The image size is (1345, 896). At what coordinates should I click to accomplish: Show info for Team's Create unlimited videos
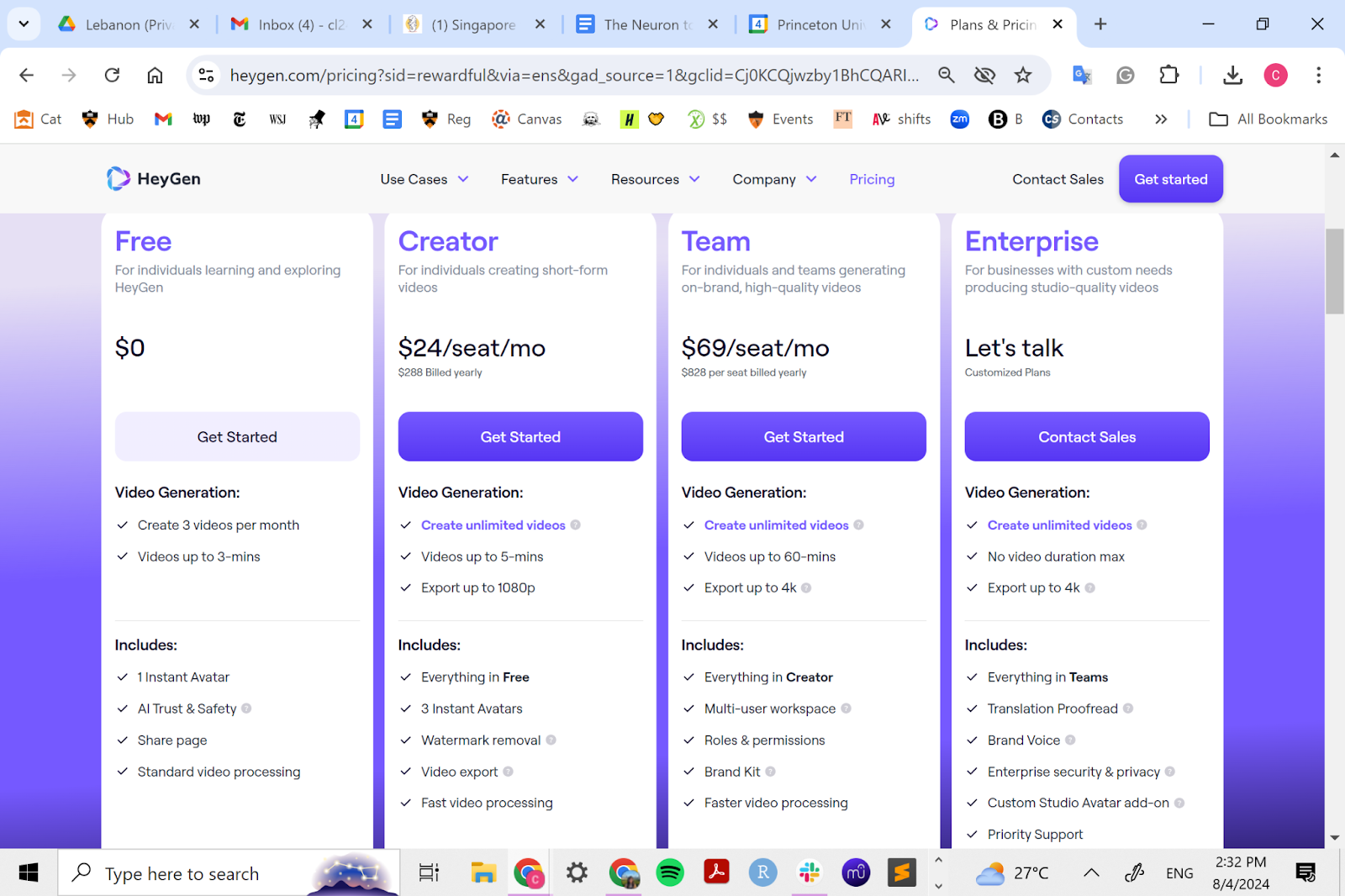(859, 525)
